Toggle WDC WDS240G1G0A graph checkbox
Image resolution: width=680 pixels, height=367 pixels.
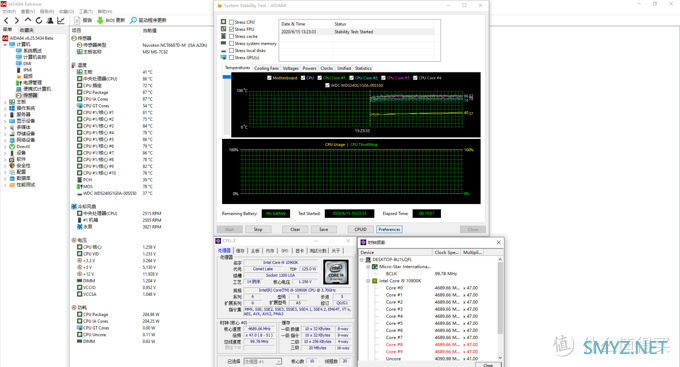[x=327, y=85]
